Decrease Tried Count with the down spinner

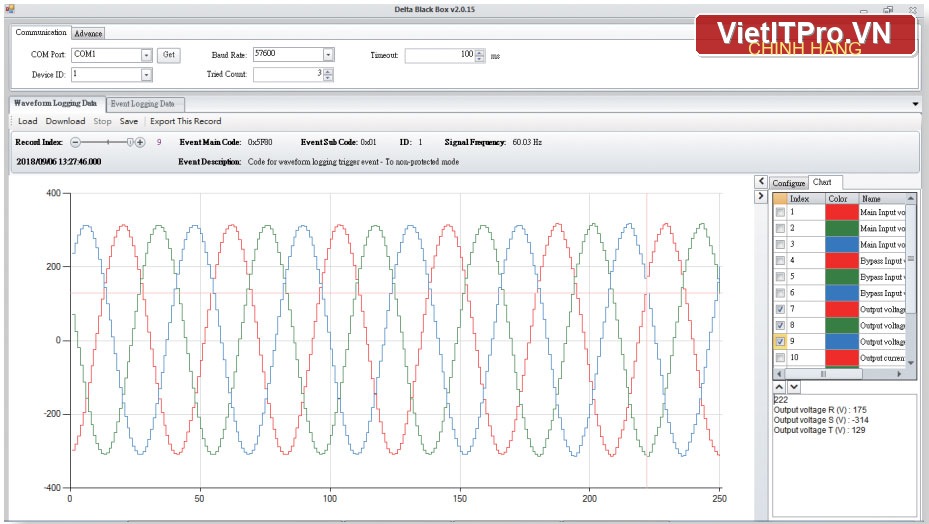pyautogui.click(x=328, y=78)
